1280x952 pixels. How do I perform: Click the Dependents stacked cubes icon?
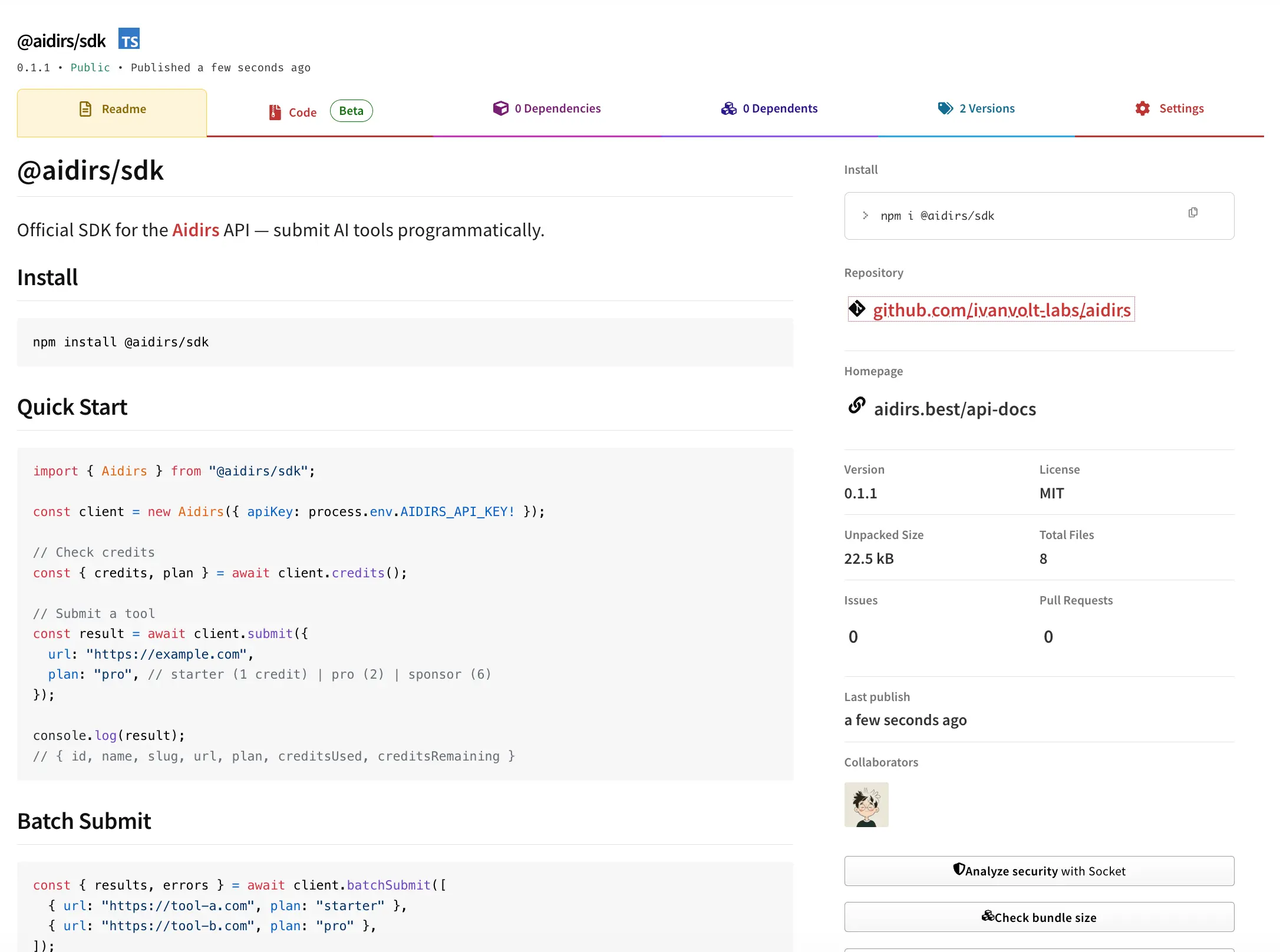point(729,108)
